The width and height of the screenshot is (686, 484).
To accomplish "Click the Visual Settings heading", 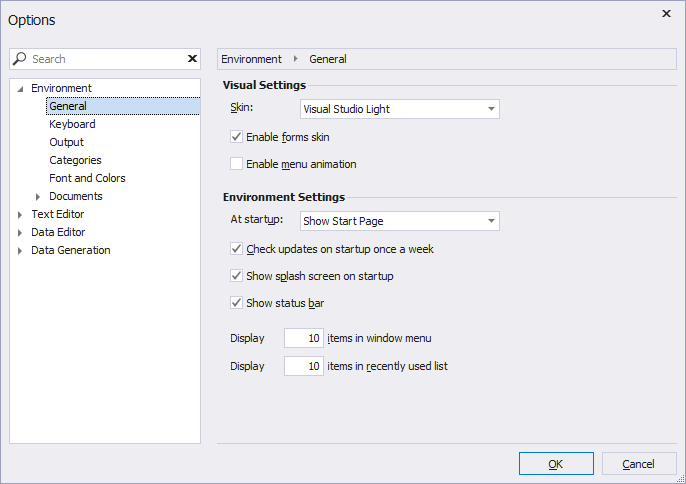I will click(264, 85).
